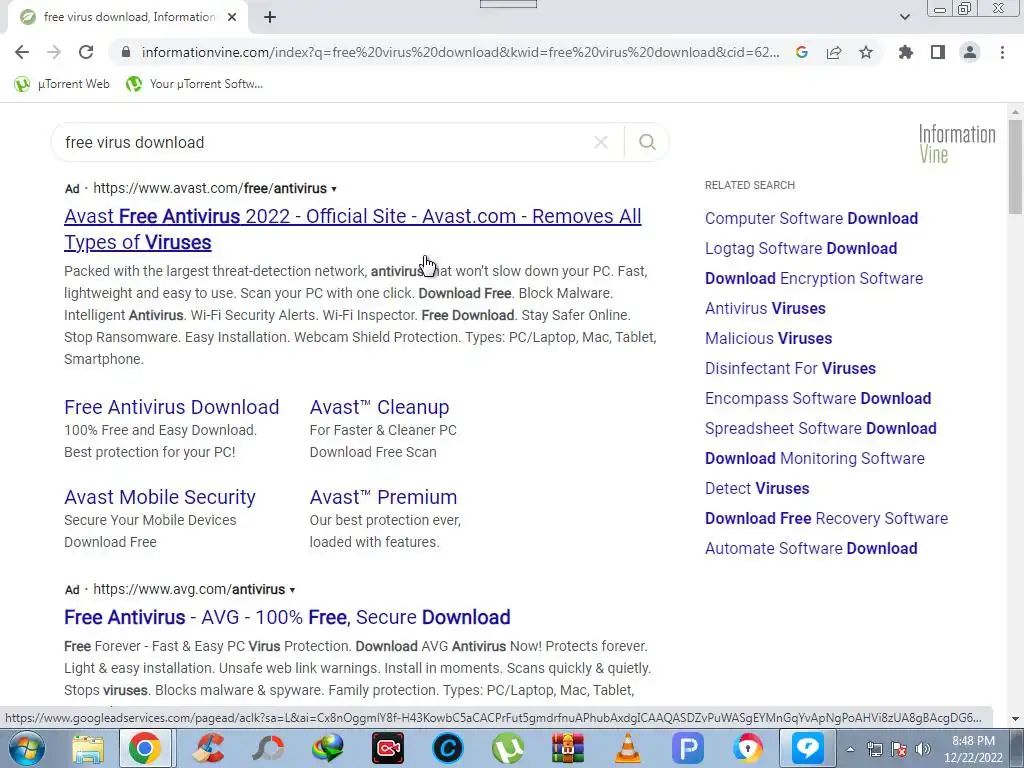Open the volume control in the tray

923,749
